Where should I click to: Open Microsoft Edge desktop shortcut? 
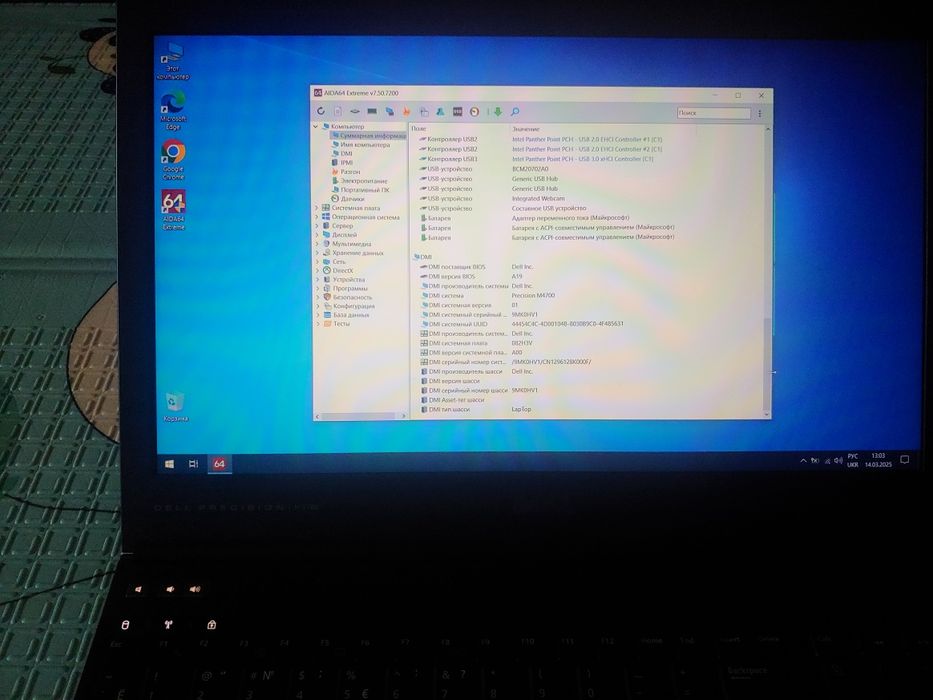click(x=173, y=110)
